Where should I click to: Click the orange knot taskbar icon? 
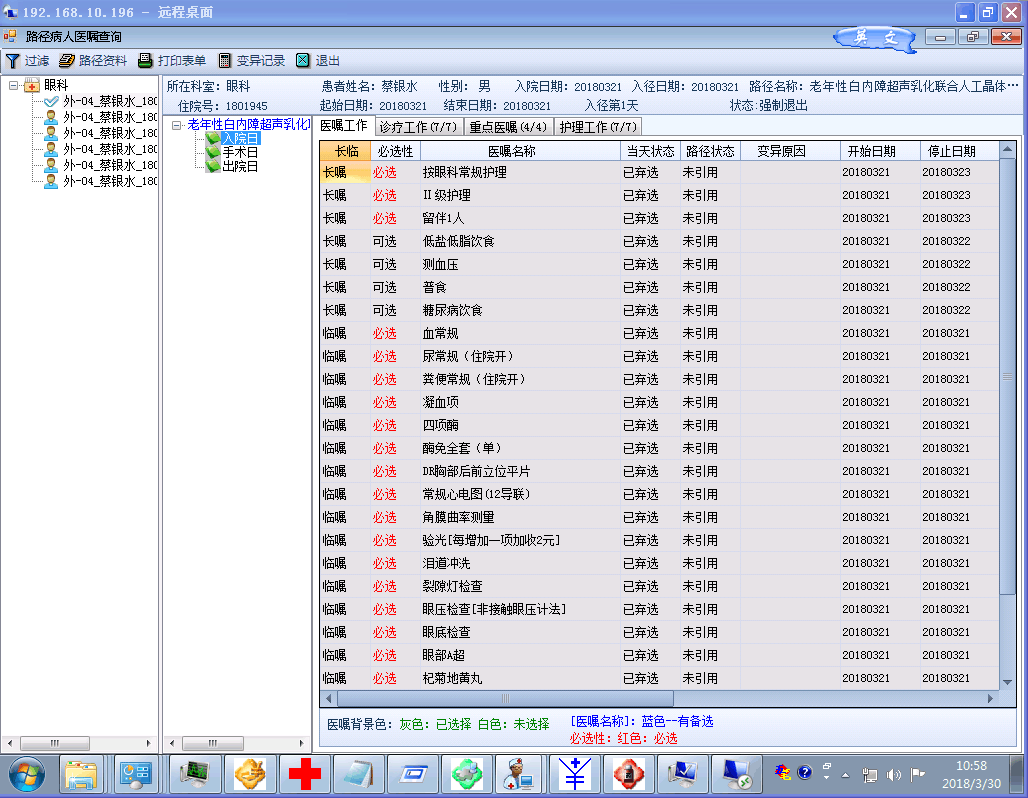point(250,775)
